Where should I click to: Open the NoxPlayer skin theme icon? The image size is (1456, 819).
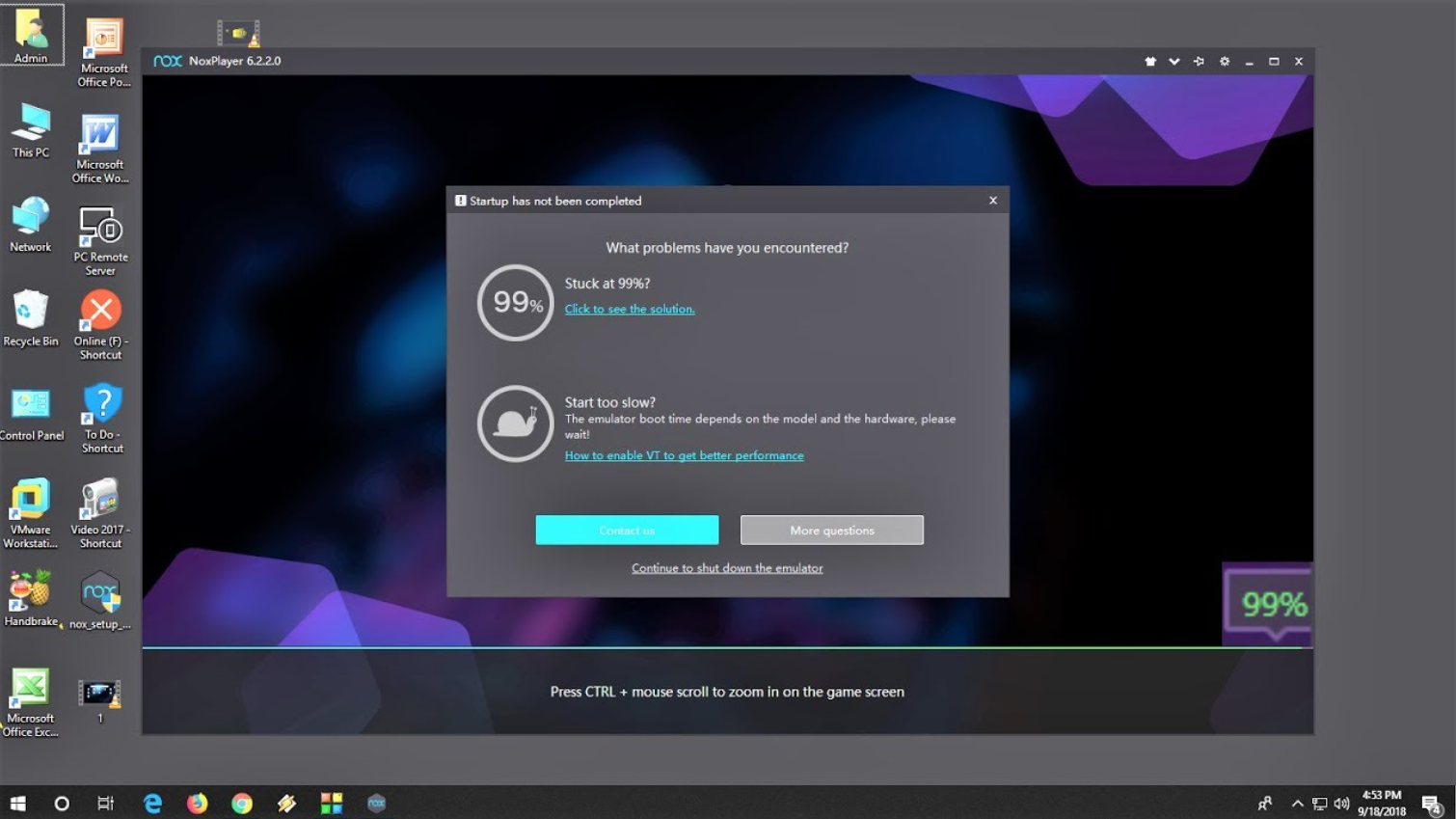click(x=1150, y=61)
